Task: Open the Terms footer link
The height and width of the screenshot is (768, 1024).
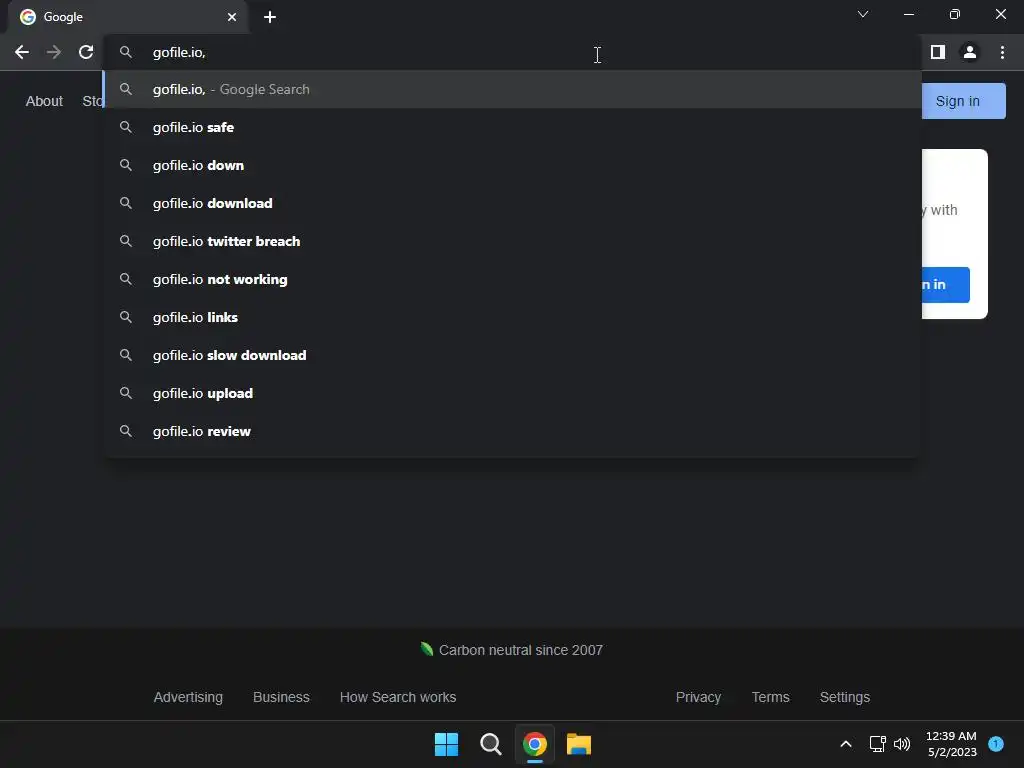Action: coord(770,697)
